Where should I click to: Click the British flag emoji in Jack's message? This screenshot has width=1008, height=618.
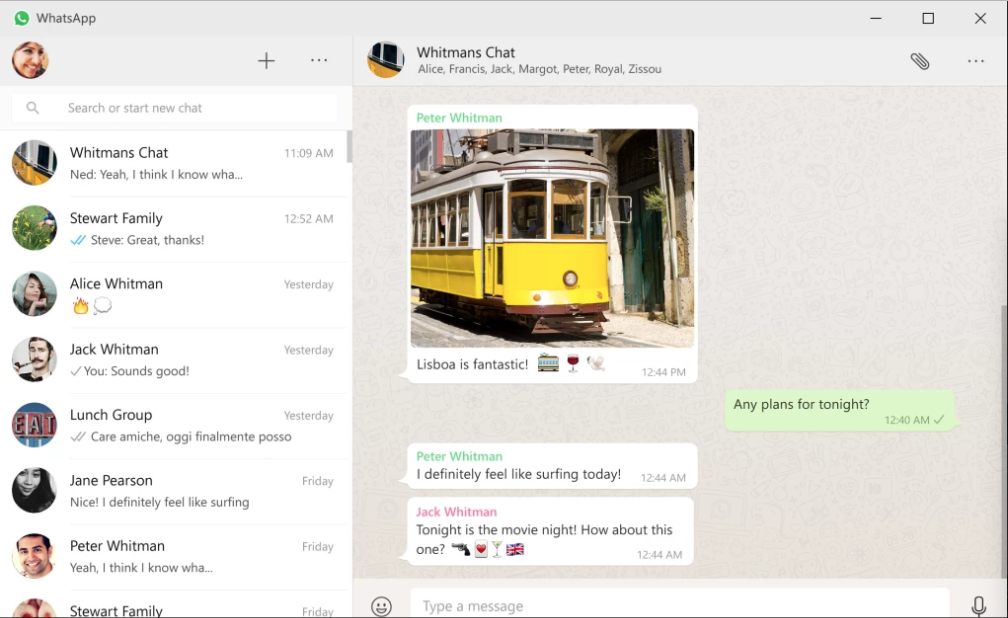click(x=516, y=549)
